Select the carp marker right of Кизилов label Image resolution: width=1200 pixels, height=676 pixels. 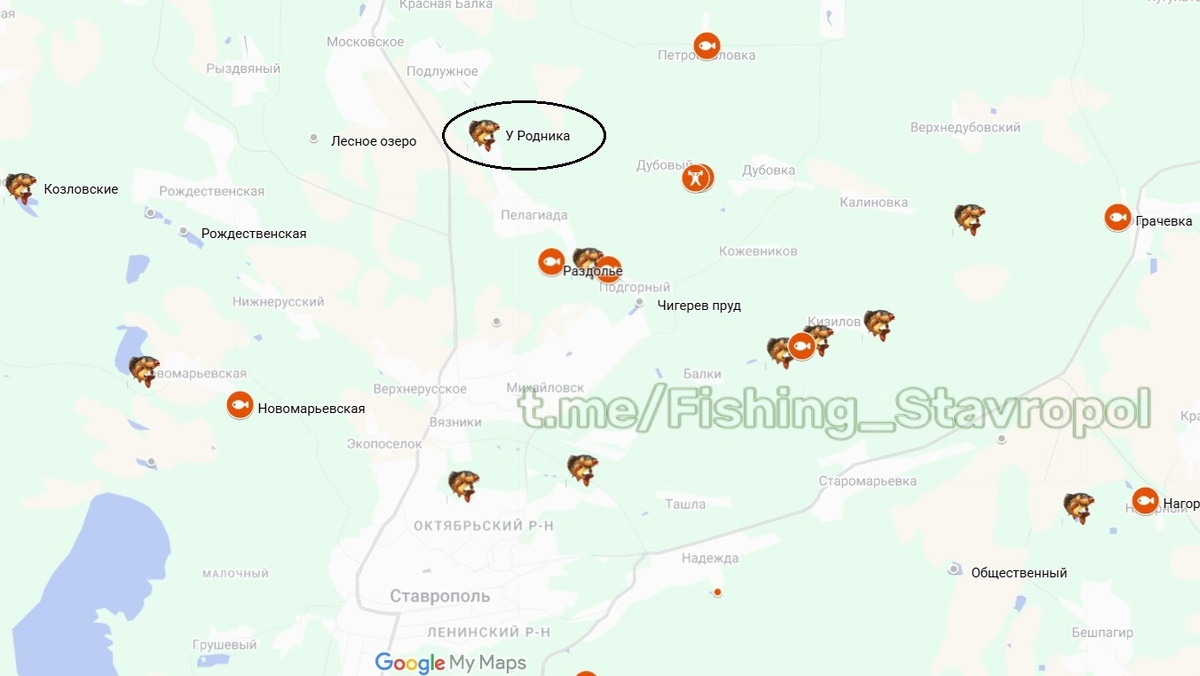coord(879,325)
